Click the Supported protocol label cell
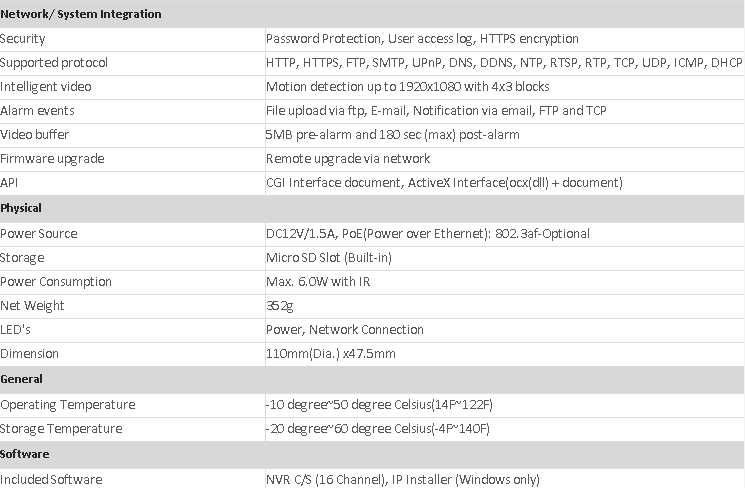The height and width of the screenshot is (488, 745). [54, 63]
